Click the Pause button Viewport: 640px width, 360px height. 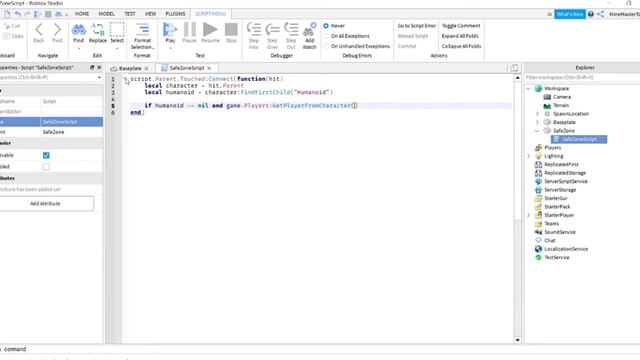(189, 33)
